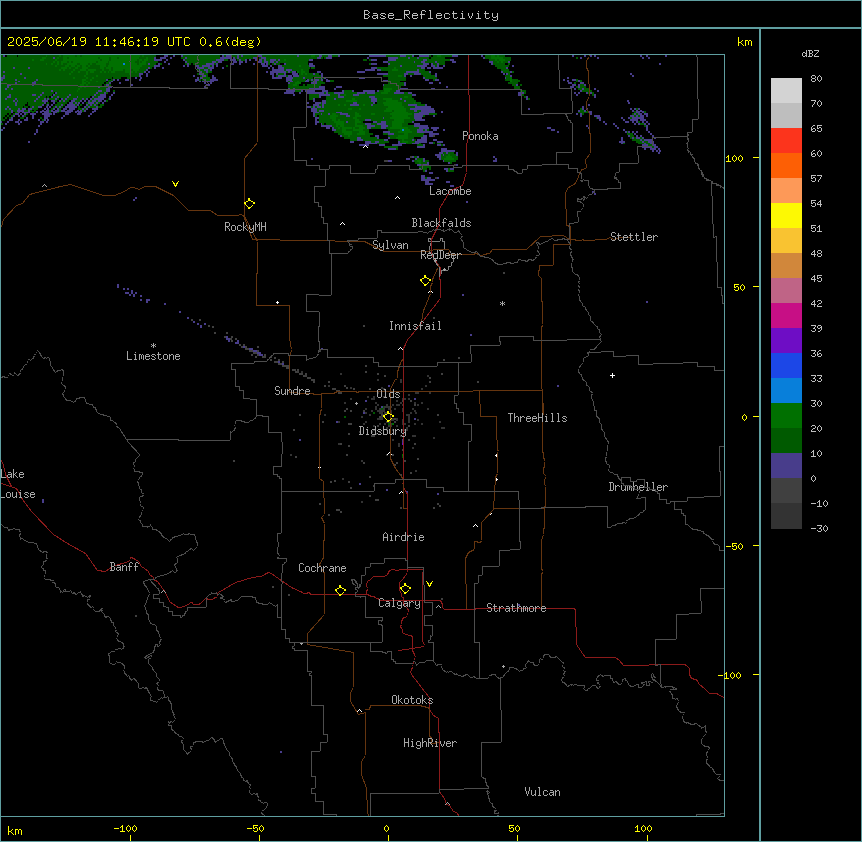Viewport: 862px width, 842px height.
Task: Click the small green echo northwest of Lacombe
Action: pyautogui.click(x=449, y=157)
